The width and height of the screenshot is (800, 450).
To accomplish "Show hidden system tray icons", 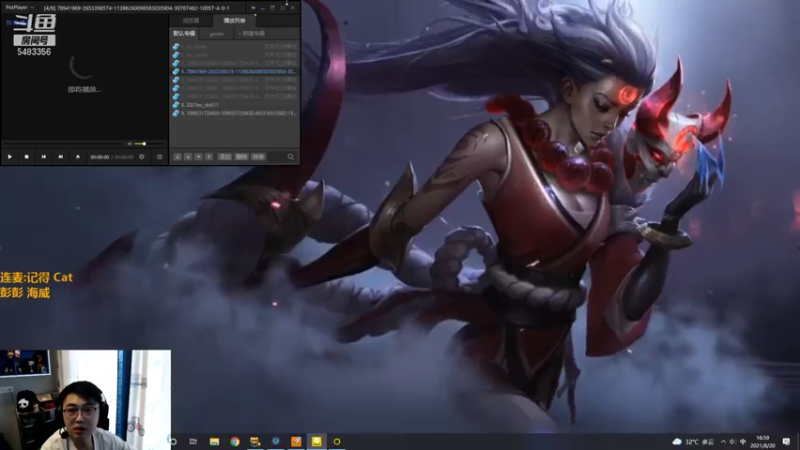I will coord(723,442).
